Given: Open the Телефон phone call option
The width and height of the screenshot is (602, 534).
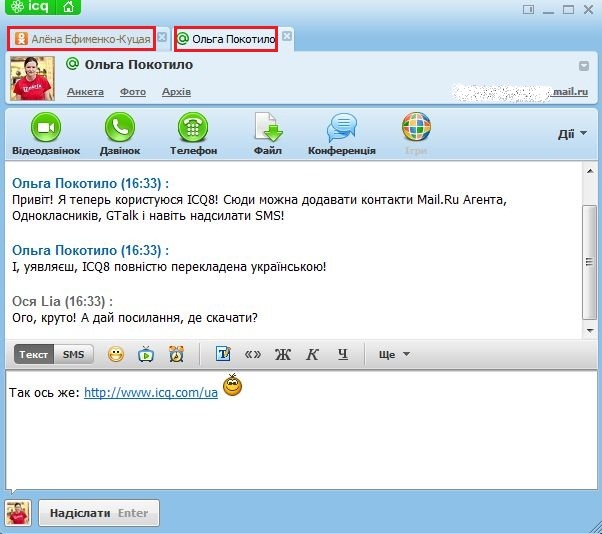Looking at the screenshot, I should [193, 128].
